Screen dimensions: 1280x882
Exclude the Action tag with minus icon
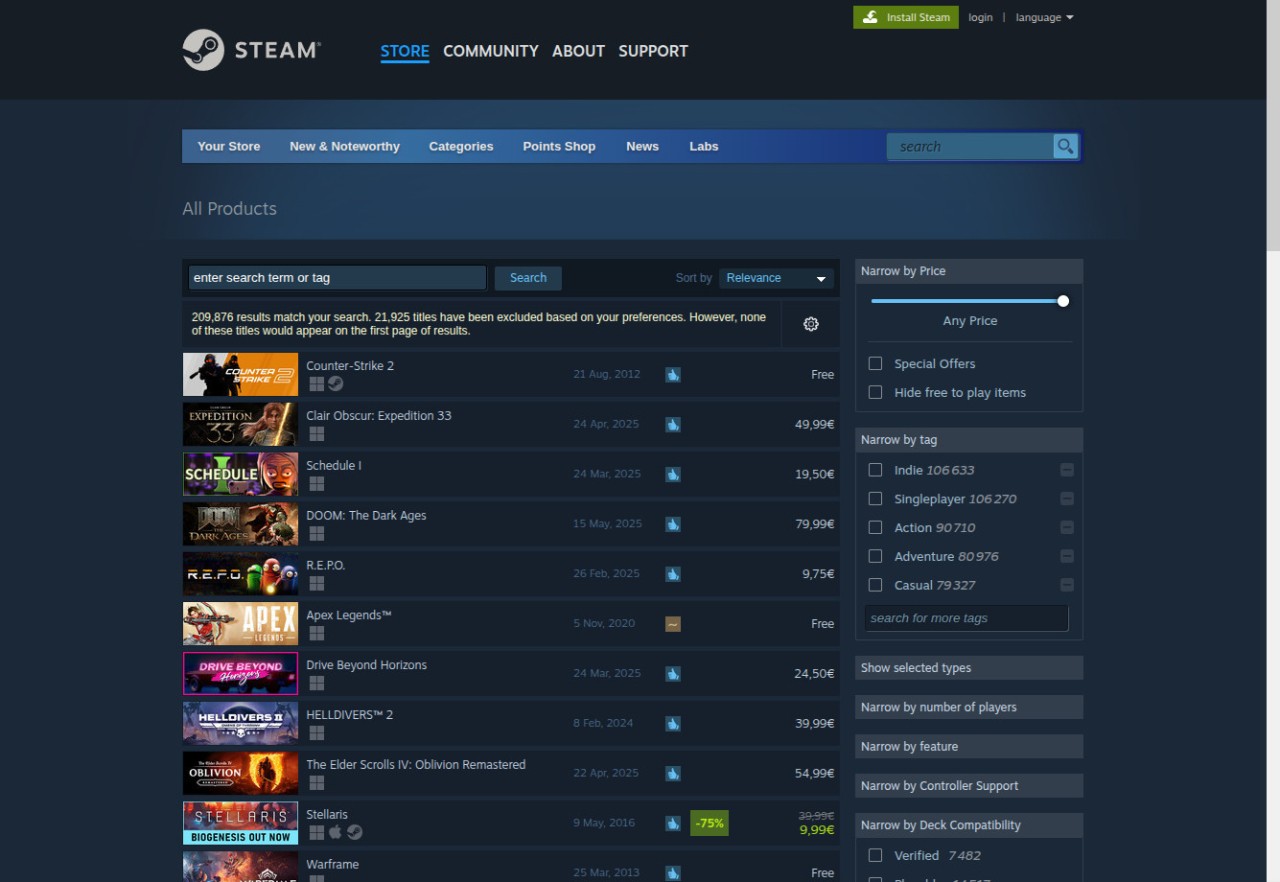[1067, 528]
